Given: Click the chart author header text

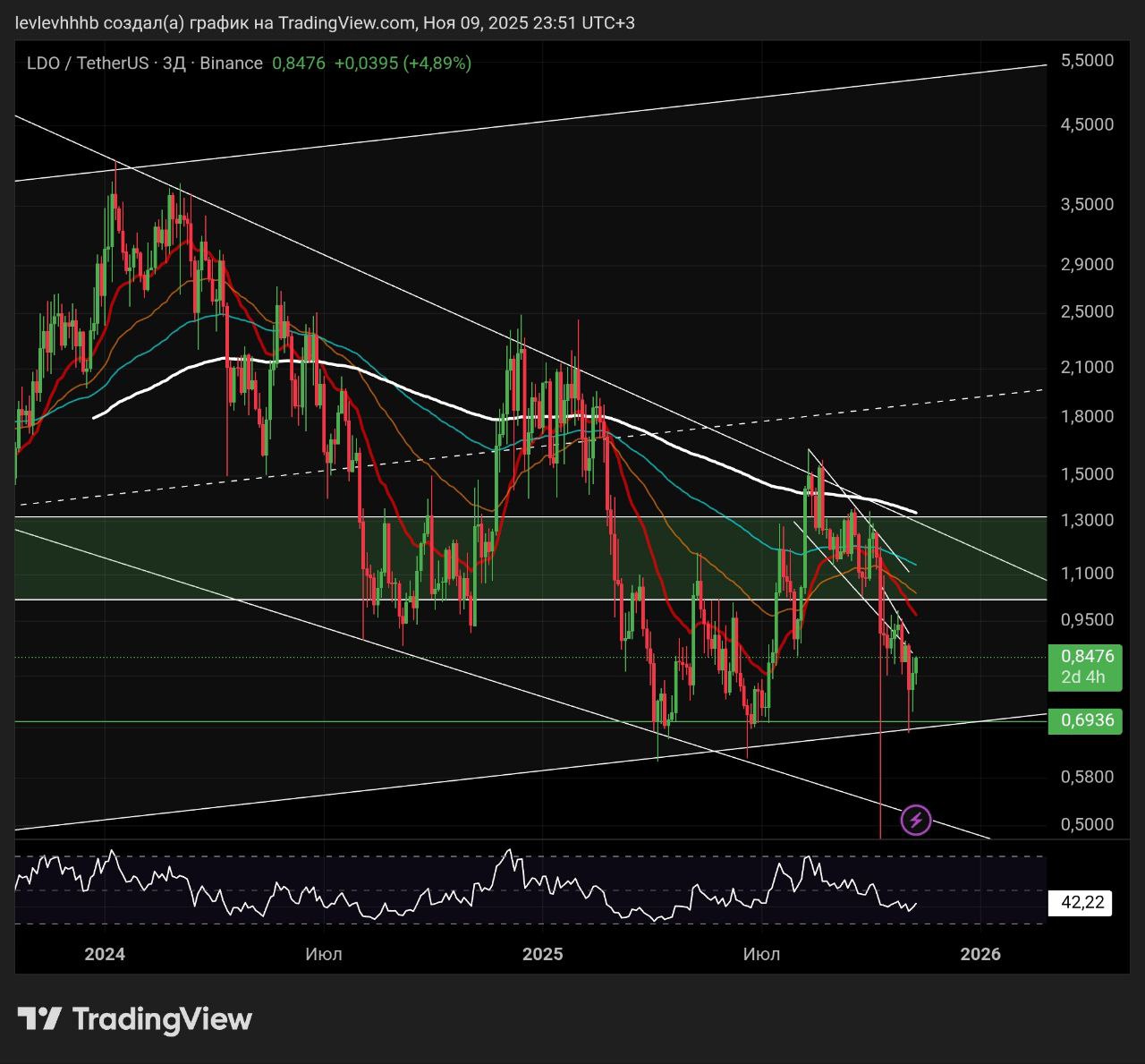Looking at the screenshot, I should tap(326, 22).
